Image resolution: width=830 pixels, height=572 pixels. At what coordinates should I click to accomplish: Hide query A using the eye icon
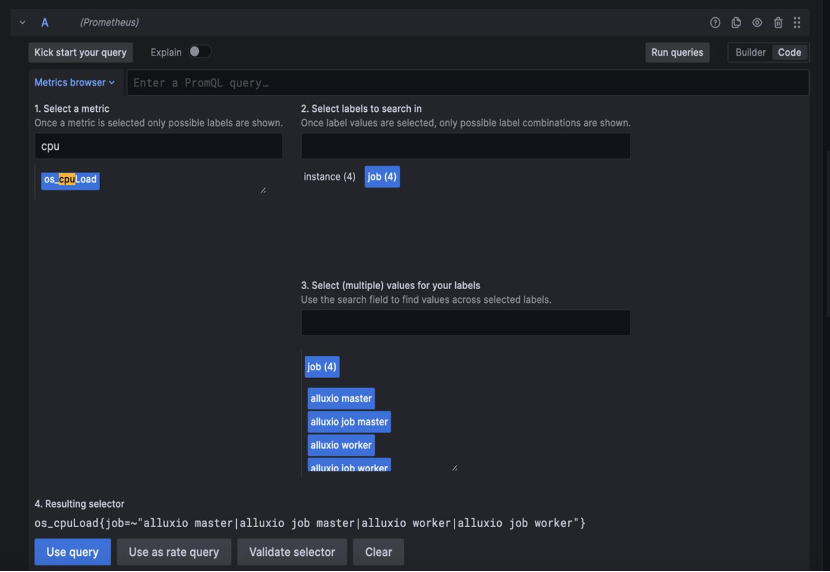click(x=757, y=22)
